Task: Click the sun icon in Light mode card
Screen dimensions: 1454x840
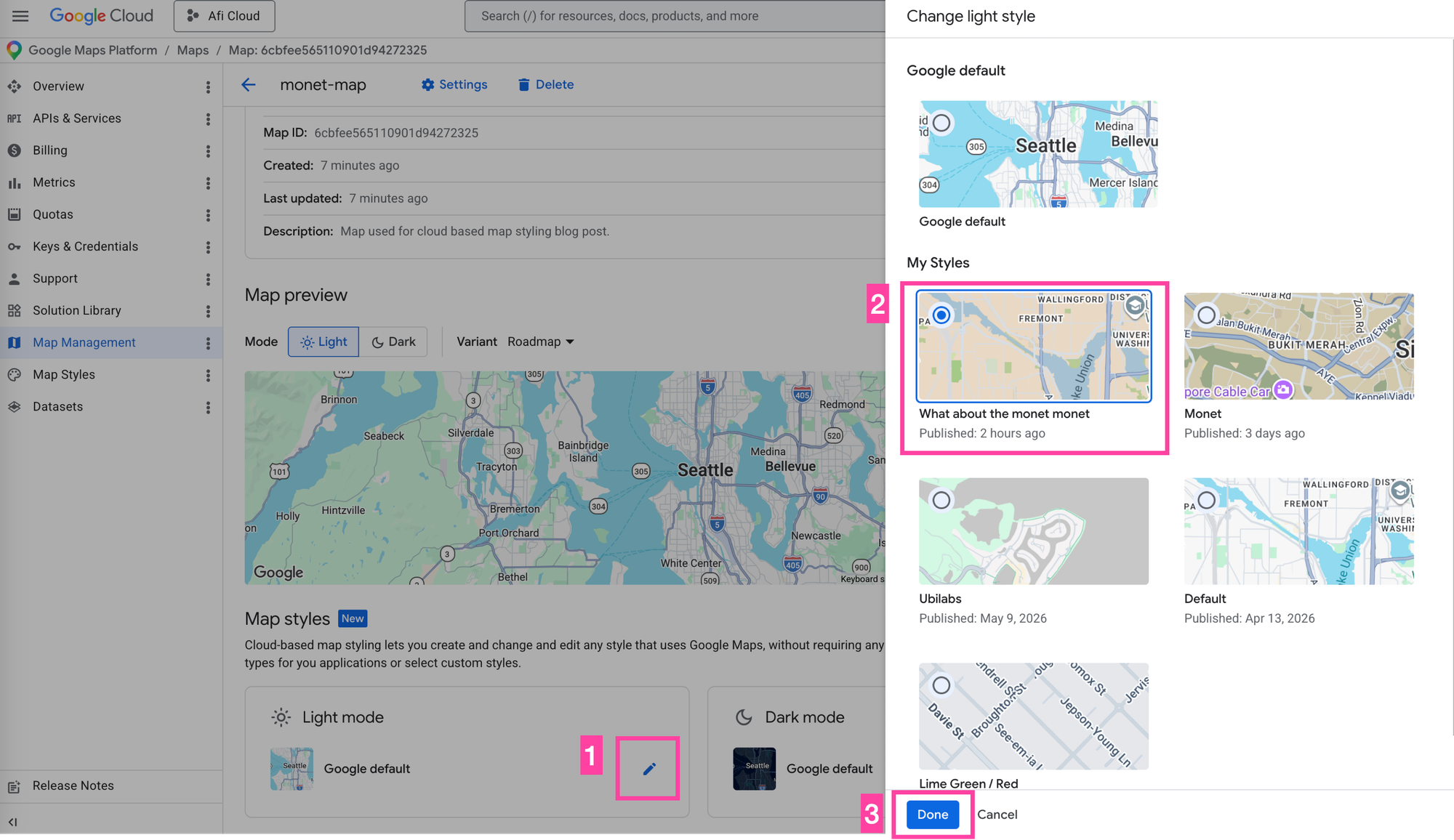Action: (281, 717)
